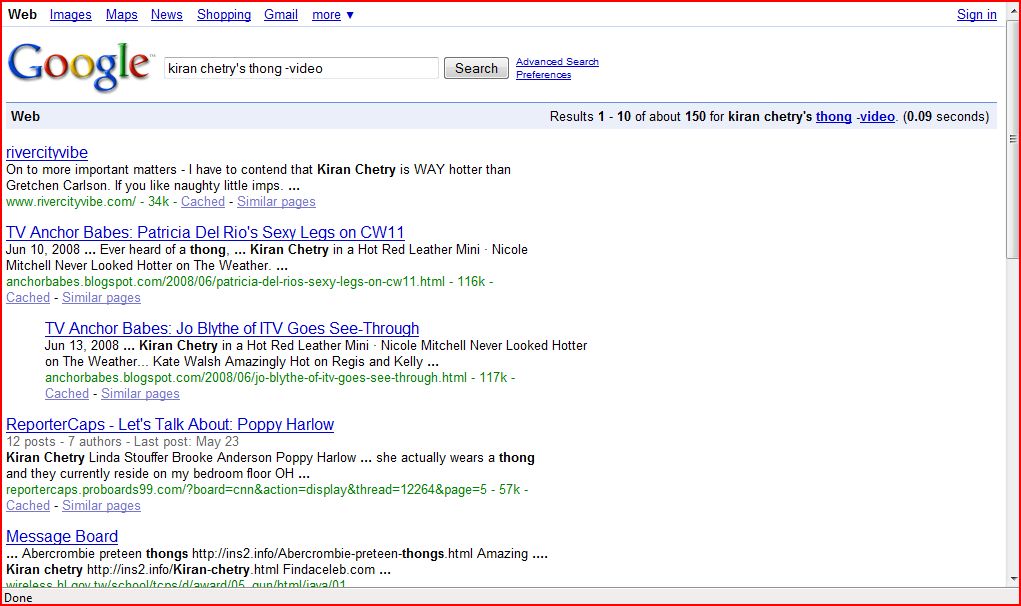Open Cached link for ReporterCaps result

tap(28, 506)
